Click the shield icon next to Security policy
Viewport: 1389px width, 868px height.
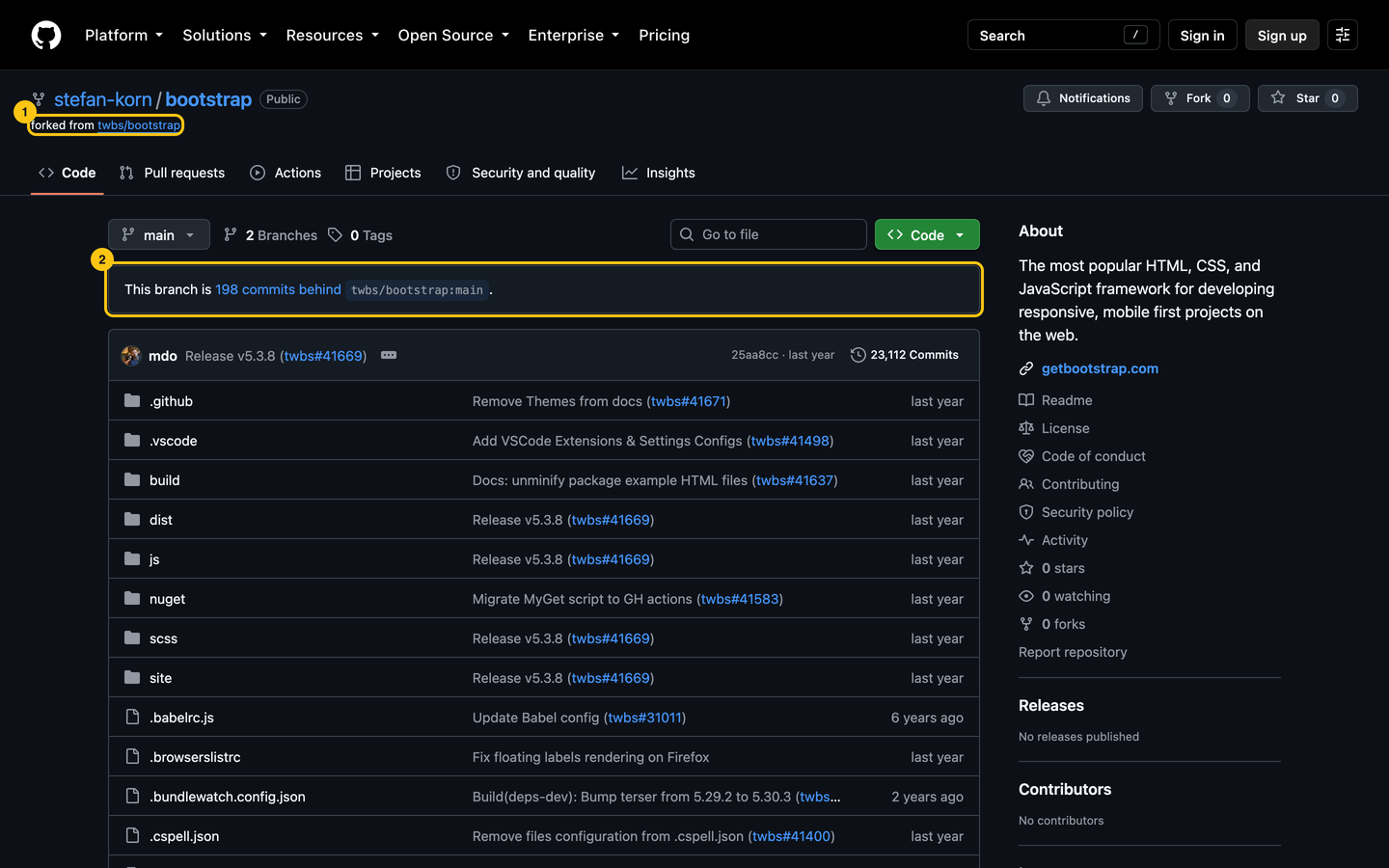(1026, 512)
